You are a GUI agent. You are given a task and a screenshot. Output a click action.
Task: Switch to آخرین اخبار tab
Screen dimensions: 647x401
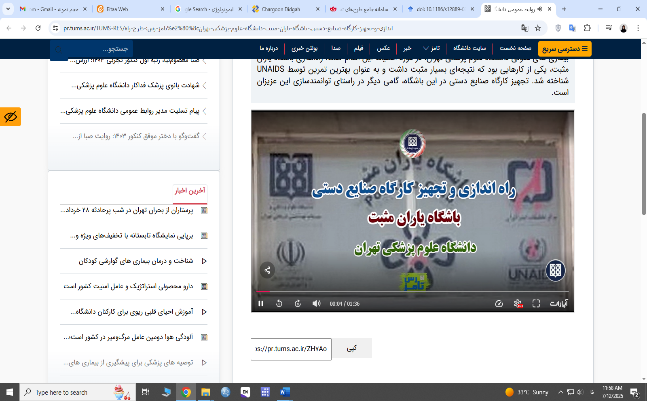tap(190, 191)
